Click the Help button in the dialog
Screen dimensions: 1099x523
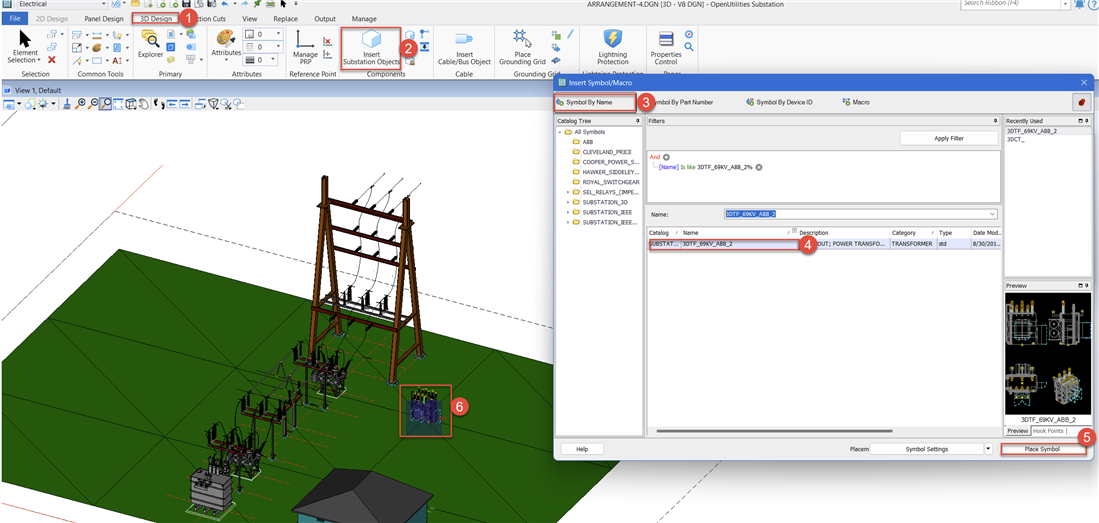click(x=582, y=449)
